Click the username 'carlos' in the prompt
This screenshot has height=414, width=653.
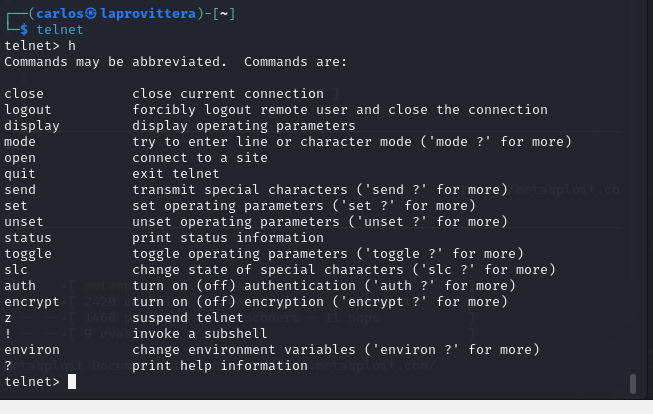(60, 14)
